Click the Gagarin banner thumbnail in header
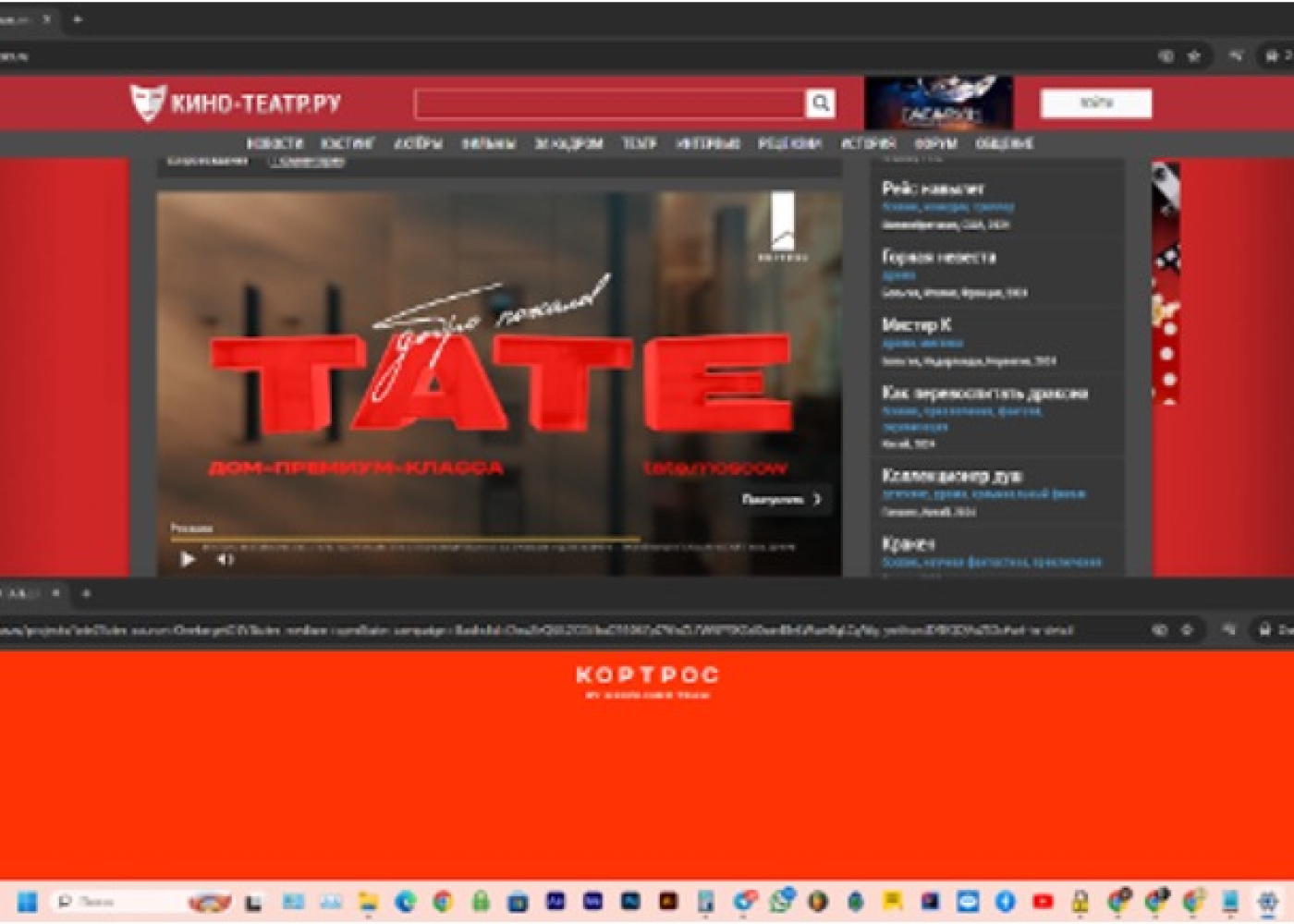This screenshot has height=924, width=1294. [x=938, y=103]
